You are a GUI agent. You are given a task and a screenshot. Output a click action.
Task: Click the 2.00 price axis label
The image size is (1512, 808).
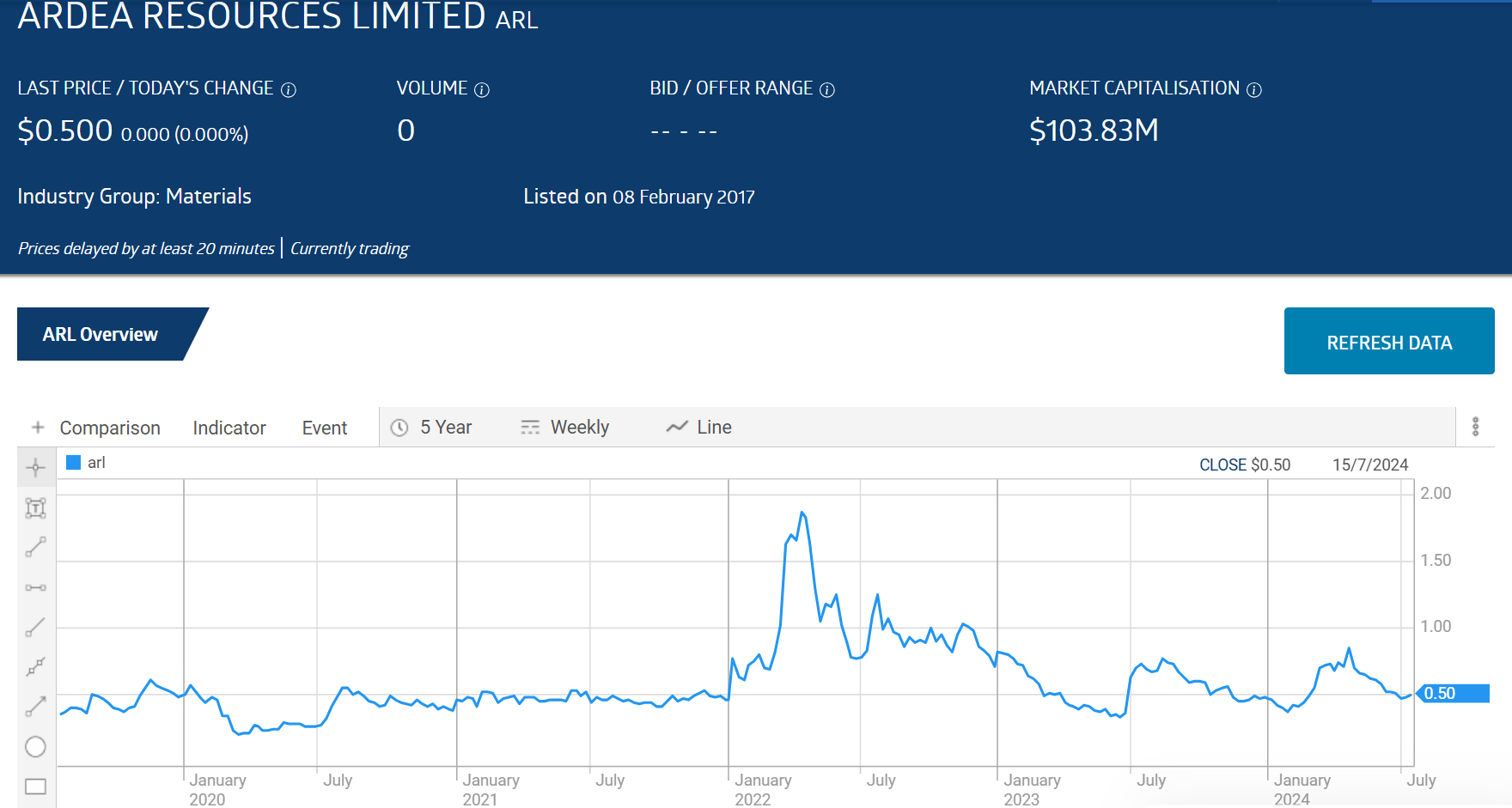(1436, 493)
